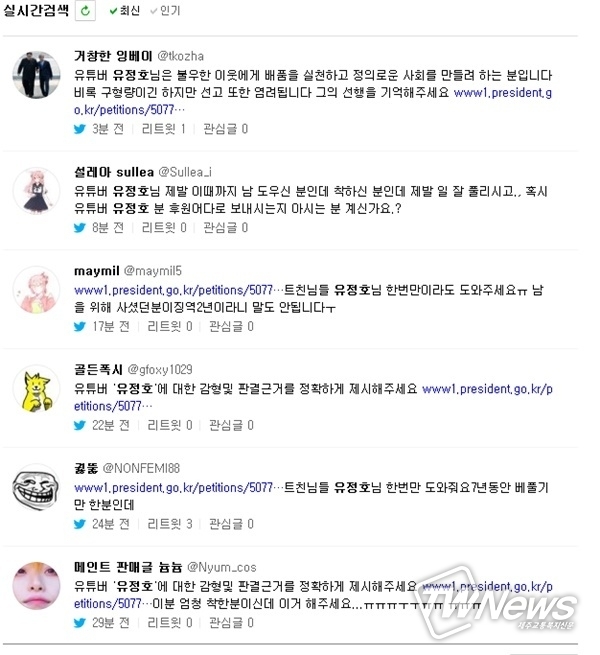Click Twitter bird icon on the 24분 전 post

(80, 524)
